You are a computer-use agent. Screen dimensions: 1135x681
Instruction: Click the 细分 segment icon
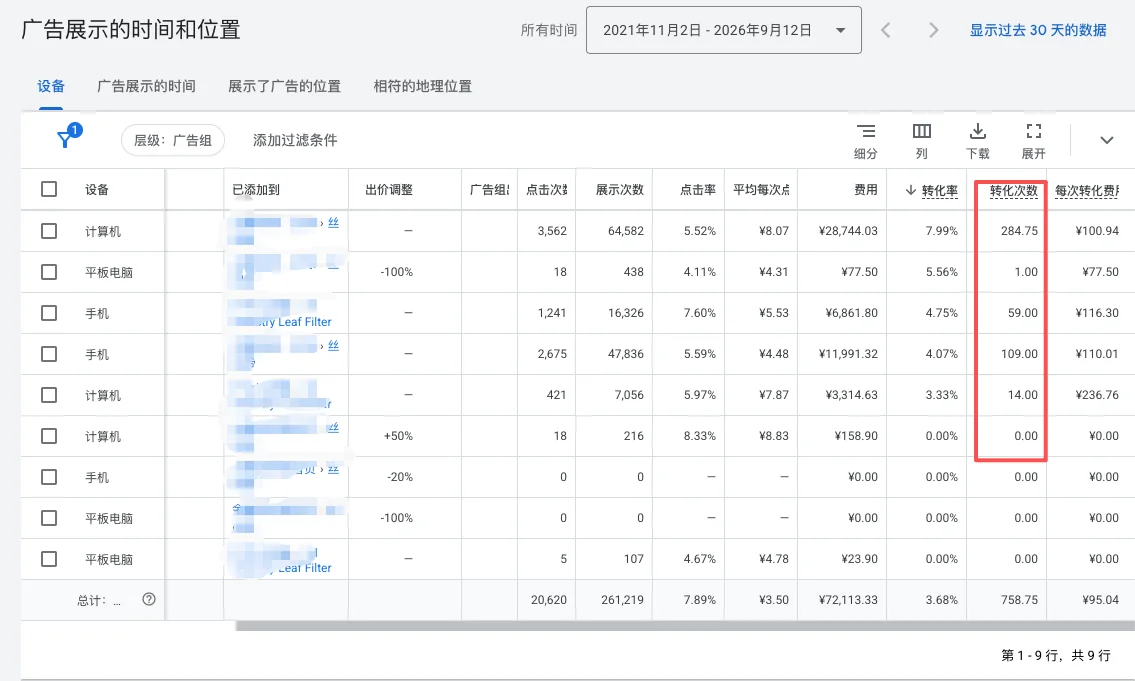click(x=866, y=132)
